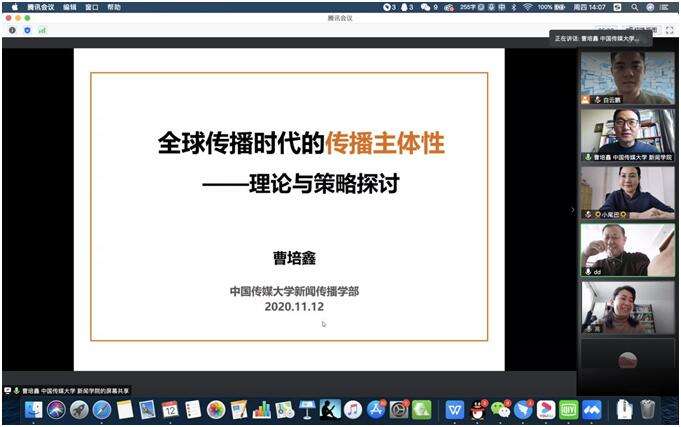The width and height of the screenshot is (681, 427).
Task: Click 曹培鑫 screen sharing label at bottom
Action: [67, 391]
